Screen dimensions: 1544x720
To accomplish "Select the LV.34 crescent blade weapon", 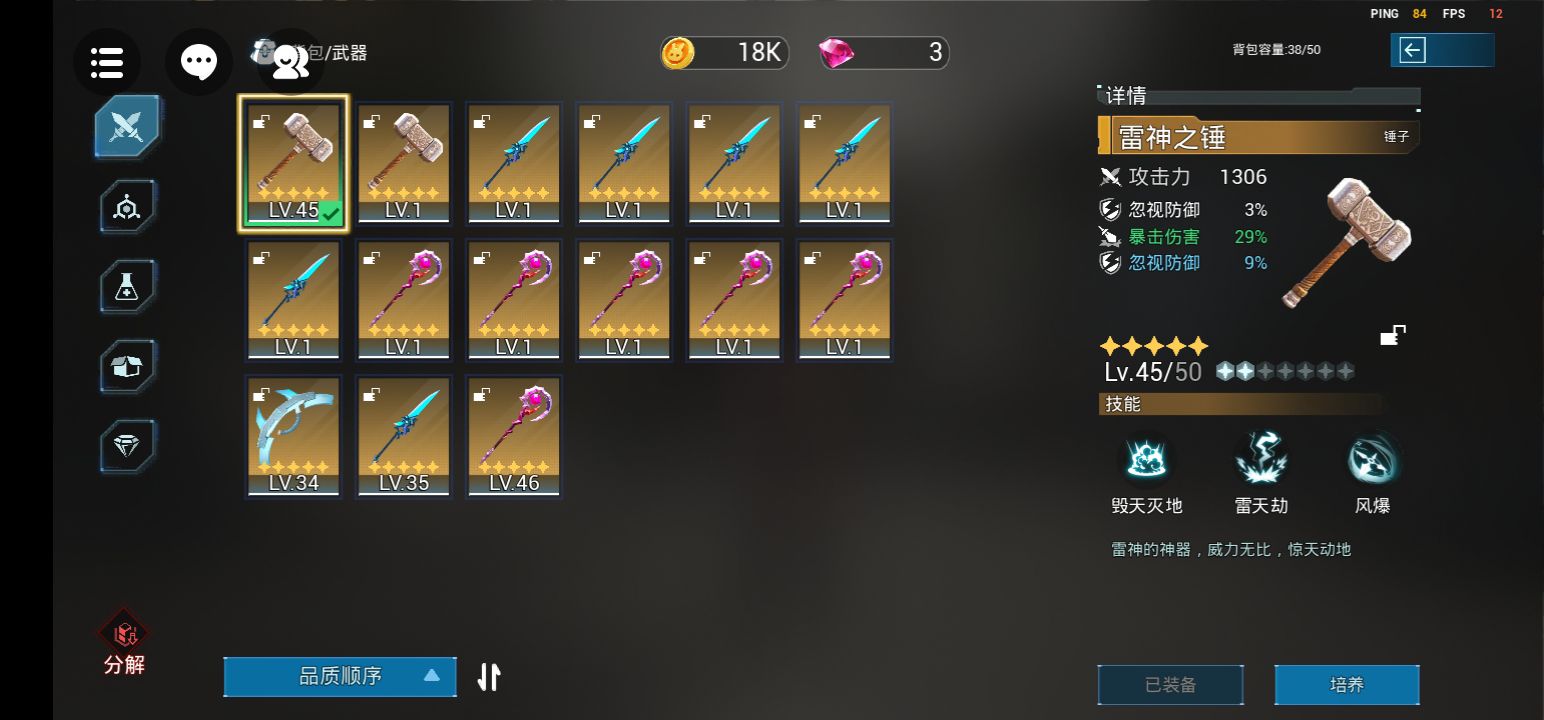I will click(294, 436).
